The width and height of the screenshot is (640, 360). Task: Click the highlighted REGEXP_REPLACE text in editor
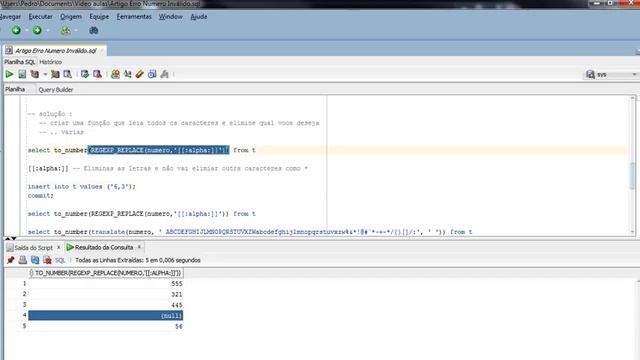coord(158,150)
